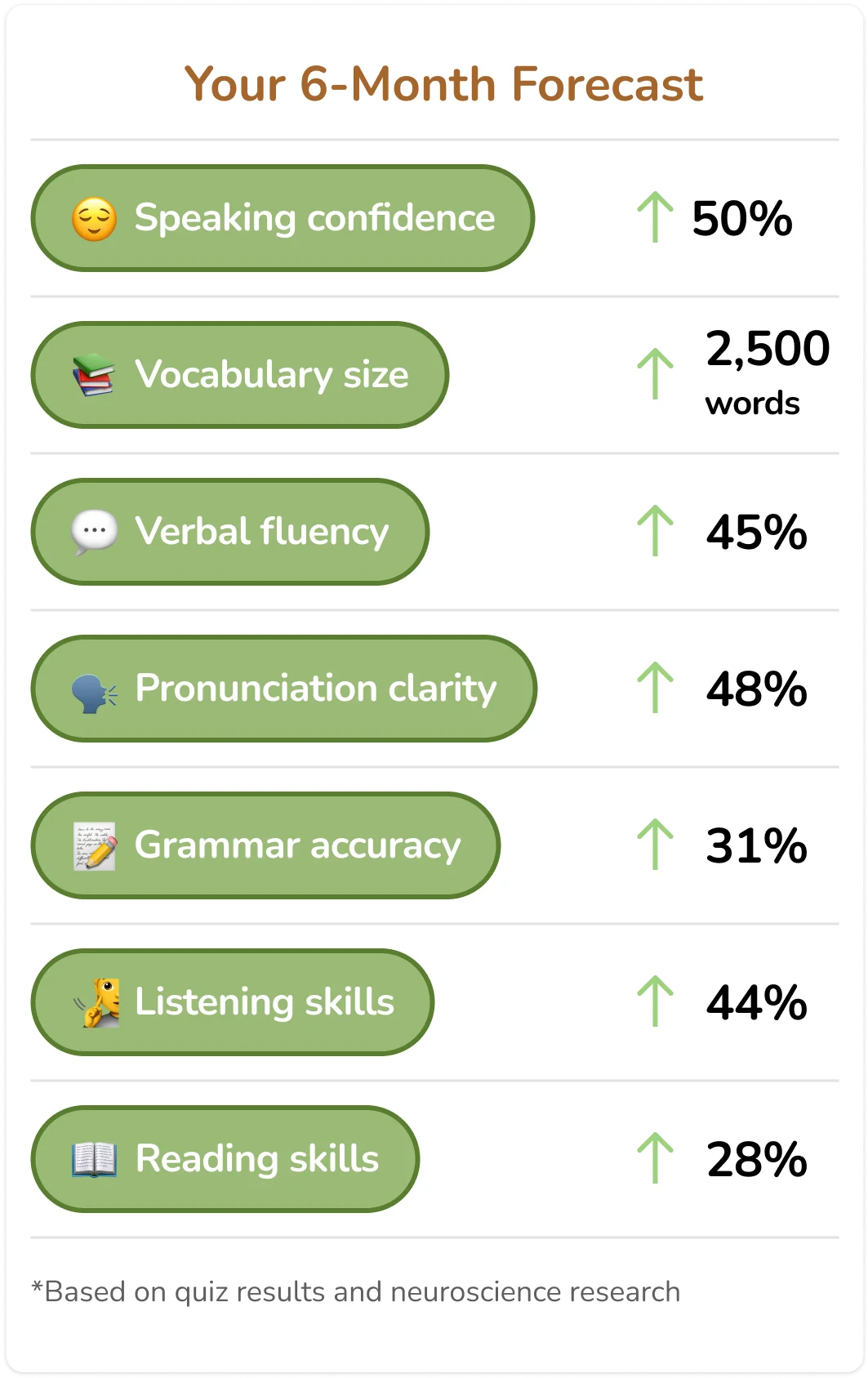Tap the Grammar accuracy pill
868x1378 pixels.
tap(265, 845)
